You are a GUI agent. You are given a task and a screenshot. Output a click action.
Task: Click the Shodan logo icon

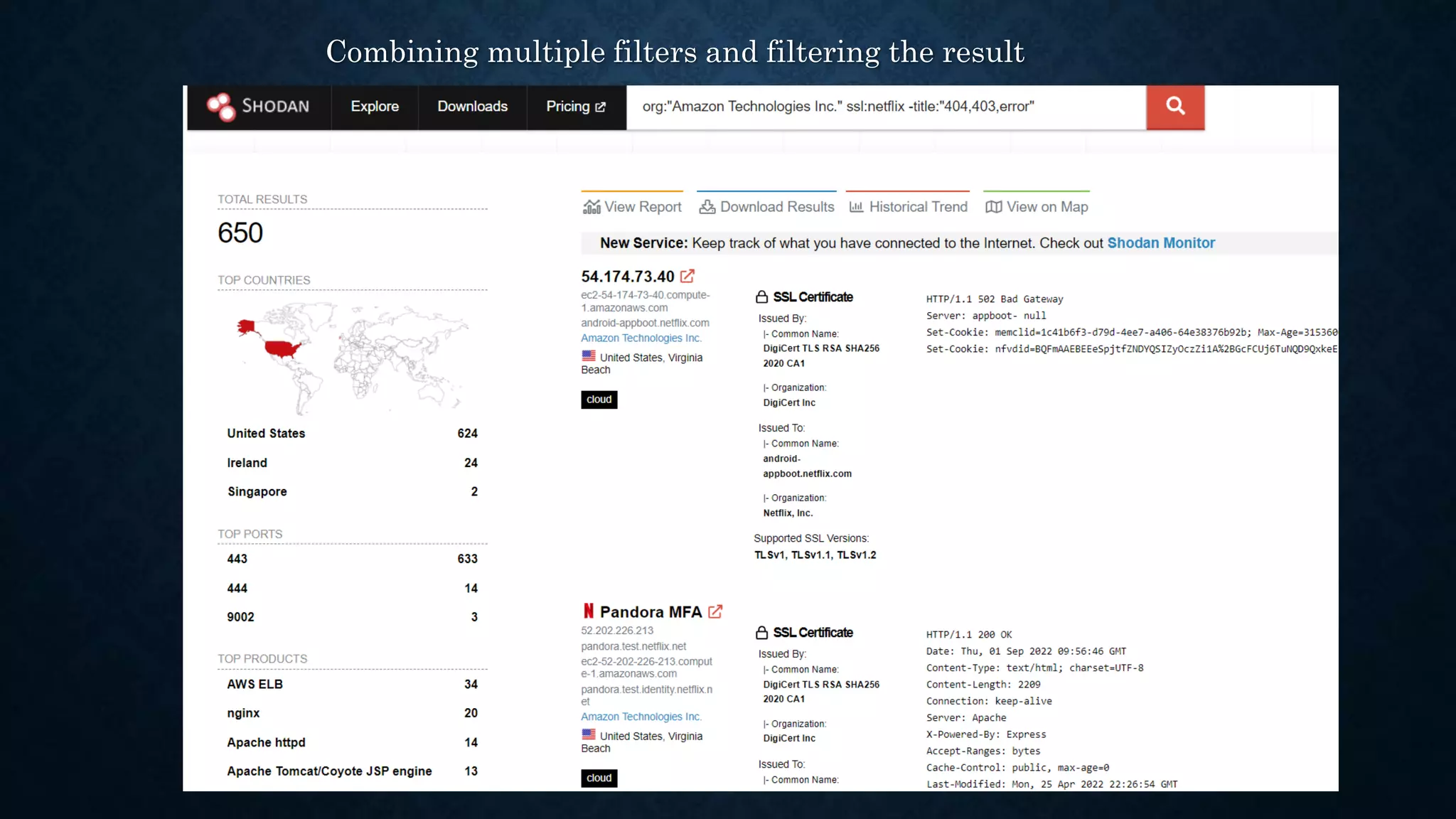click(x=221, y=107)
